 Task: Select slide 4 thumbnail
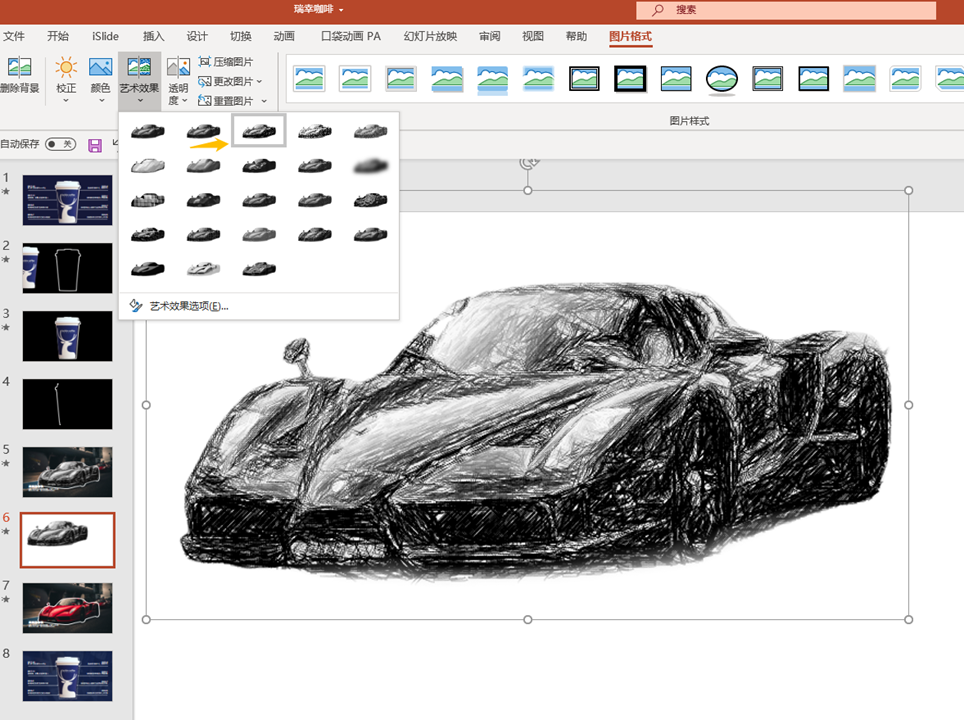pos(68,404)
